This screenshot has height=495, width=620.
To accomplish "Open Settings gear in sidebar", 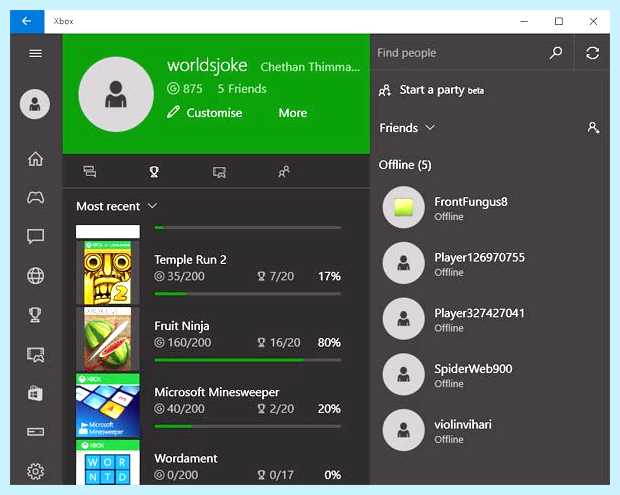I will [x=36, y=471].
